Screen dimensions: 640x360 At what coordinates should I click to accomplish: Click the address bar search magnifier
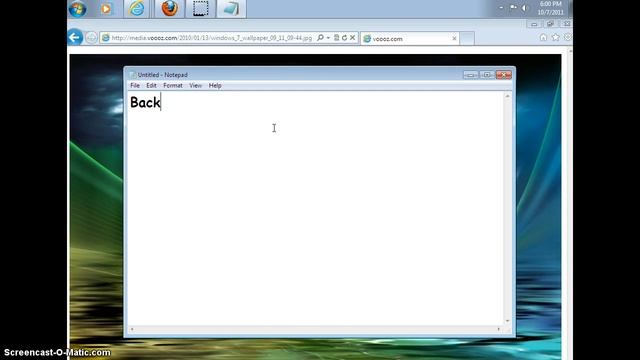pos(320,38)
